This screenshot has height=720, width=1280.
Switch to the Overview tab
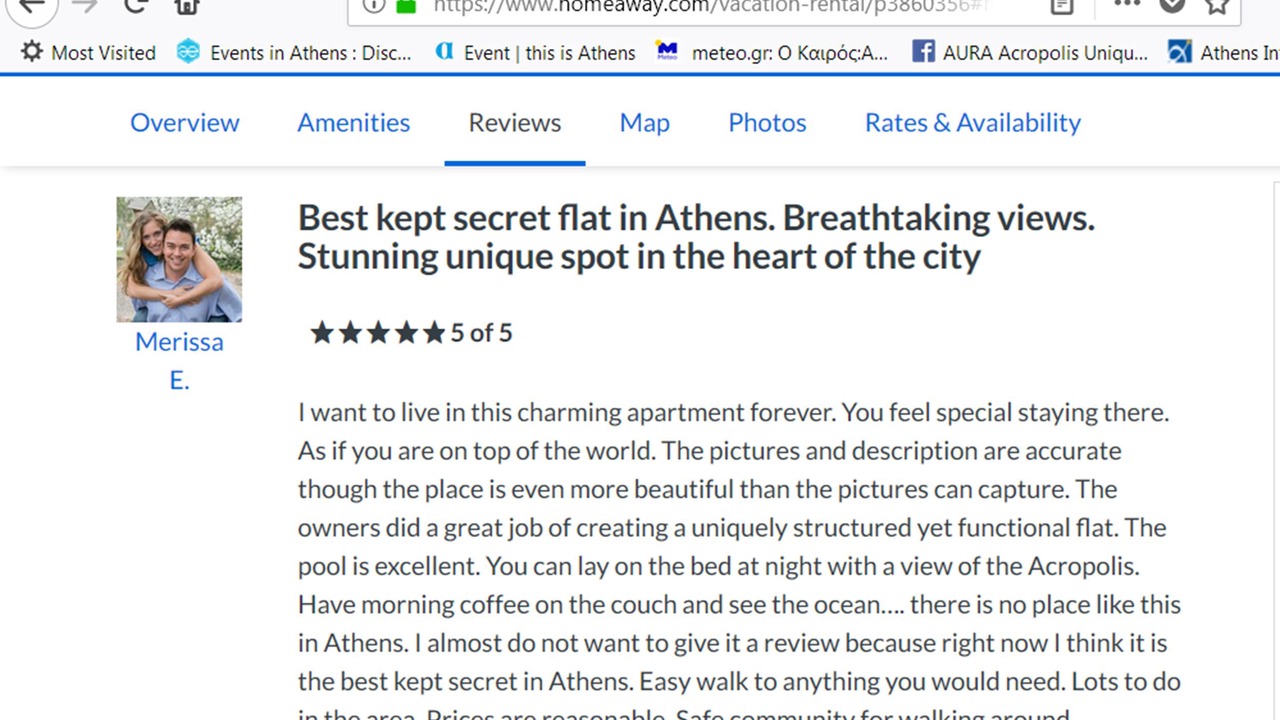[185, 122]
